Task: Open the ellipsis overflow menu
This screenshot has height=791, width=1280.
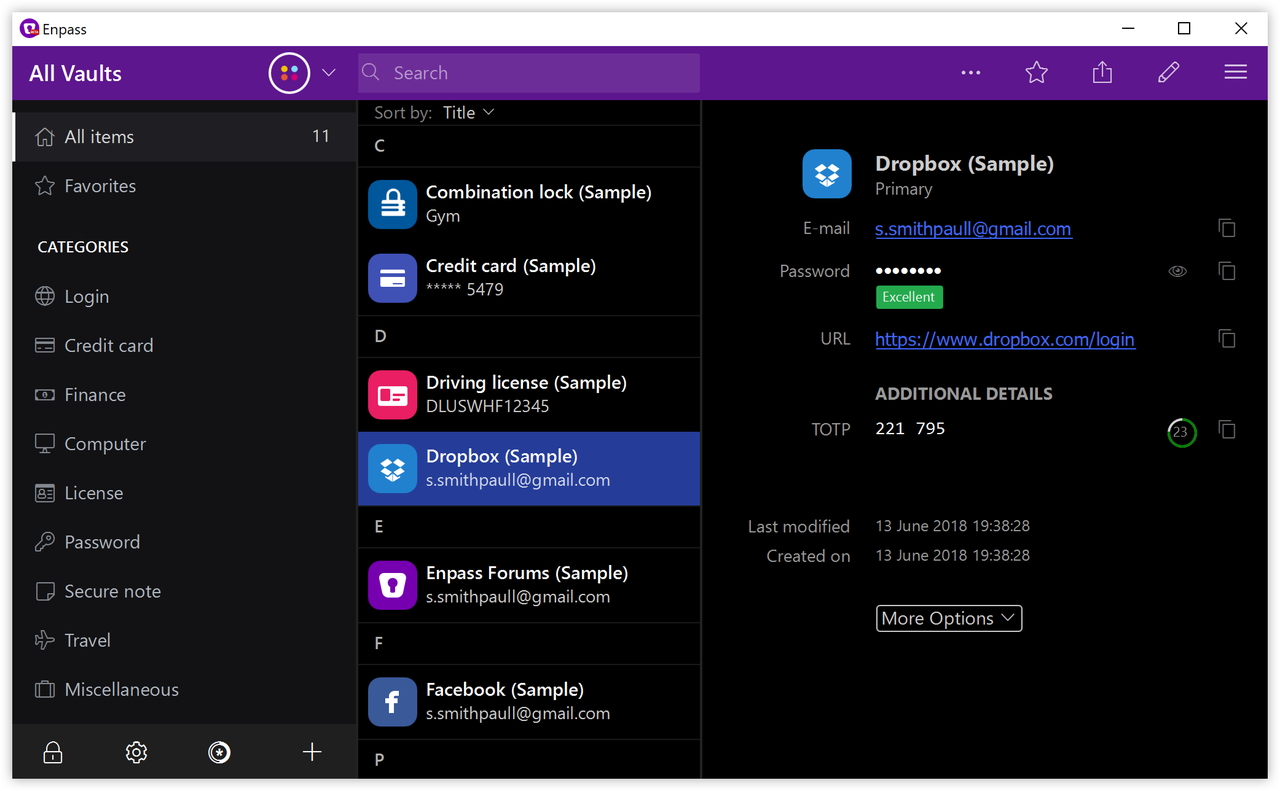Action: tap(970, 72)
